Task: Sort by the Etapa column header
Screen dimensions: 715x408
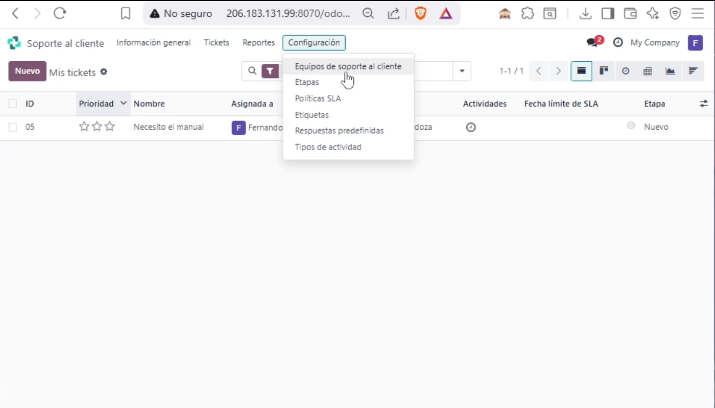Action: pyautogui.click(x=654, y=104)
